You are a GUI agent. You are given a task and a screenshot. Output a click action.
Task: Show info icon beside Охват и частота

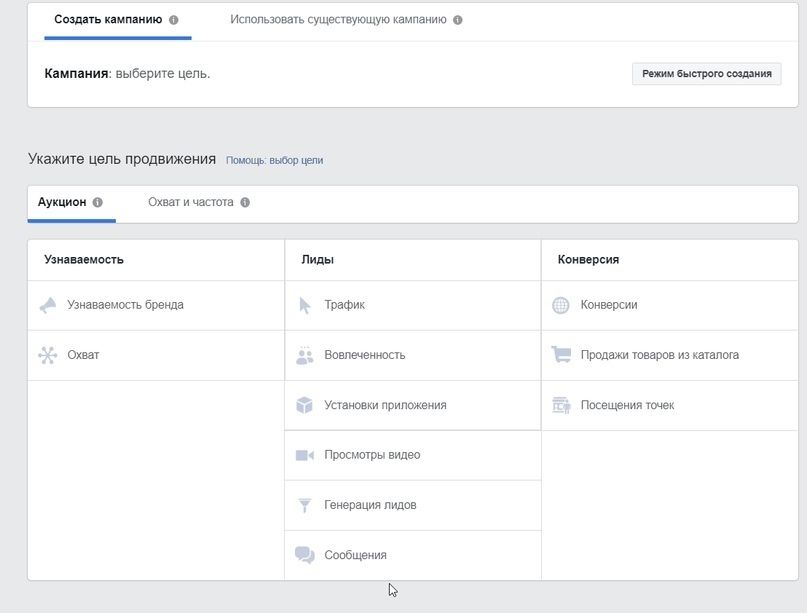(245, 202)
